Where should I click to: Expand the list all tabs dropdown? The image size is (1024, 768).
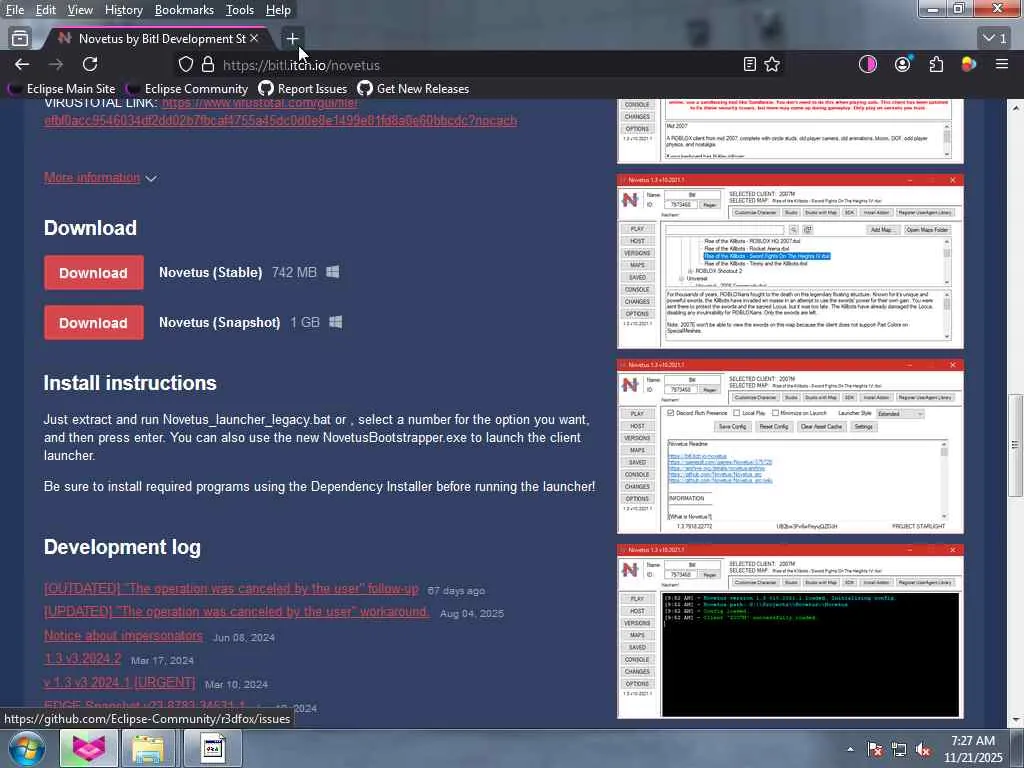[x=995, y=39]
